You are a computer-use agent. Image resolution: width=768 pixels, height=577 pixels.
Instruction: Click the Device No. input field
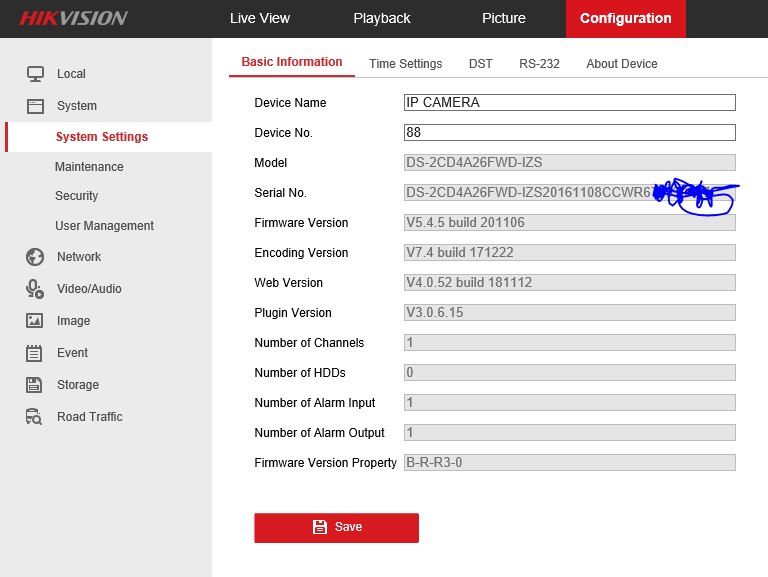[569, 133]
